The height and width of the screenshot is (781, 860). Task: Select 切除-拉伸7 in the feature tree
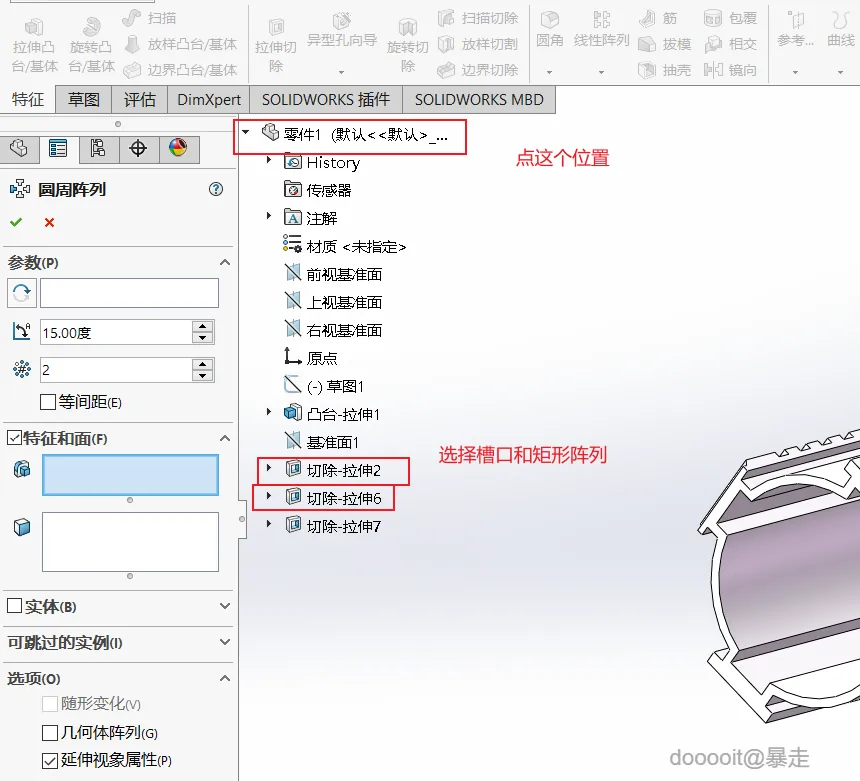click(x=332, y=527)
